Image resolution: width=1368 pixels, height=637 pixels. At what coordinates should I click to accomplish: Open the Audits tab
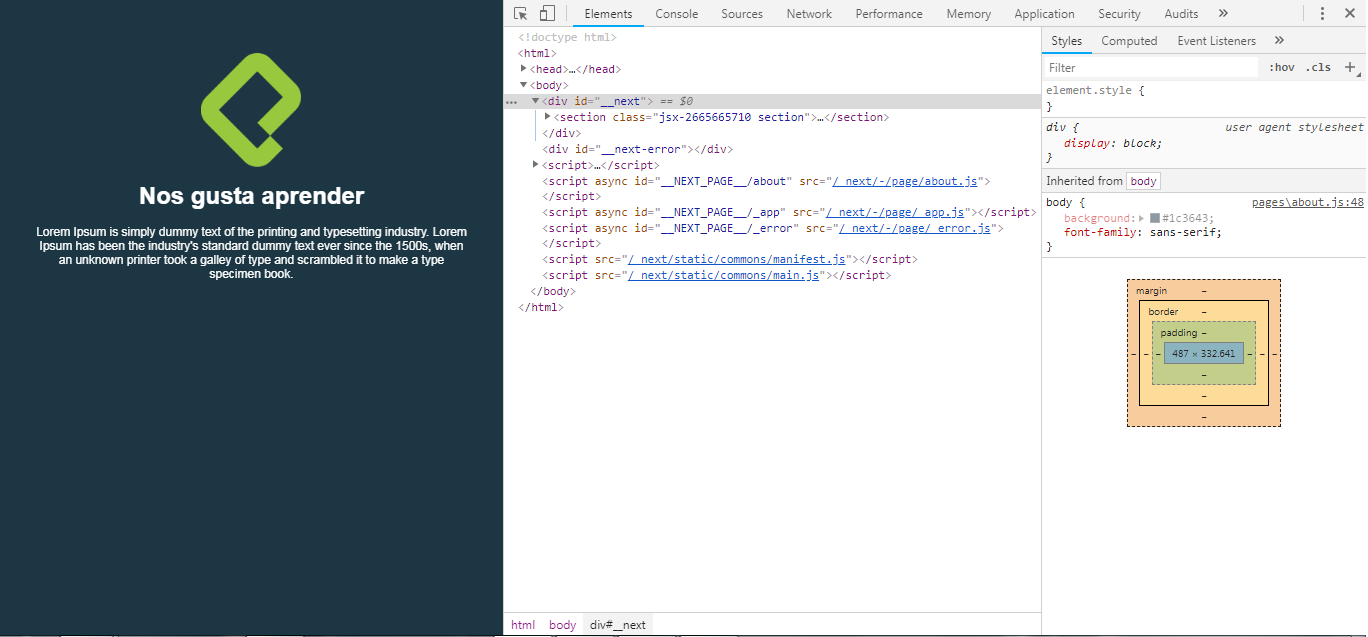pos(1181,14)
